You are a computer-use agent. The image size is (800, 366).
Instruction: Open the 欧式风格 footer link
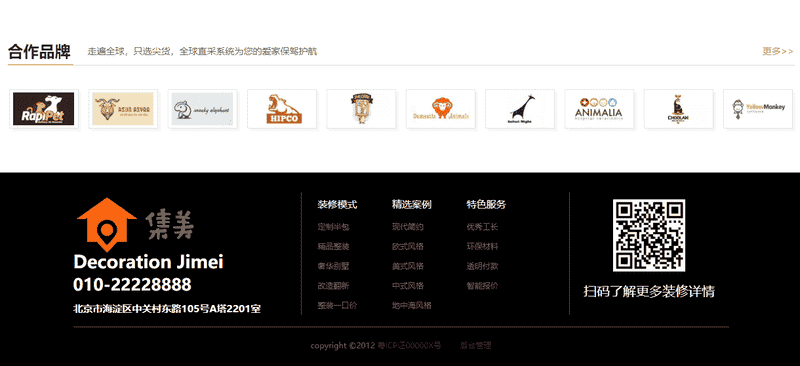[408, 247]
